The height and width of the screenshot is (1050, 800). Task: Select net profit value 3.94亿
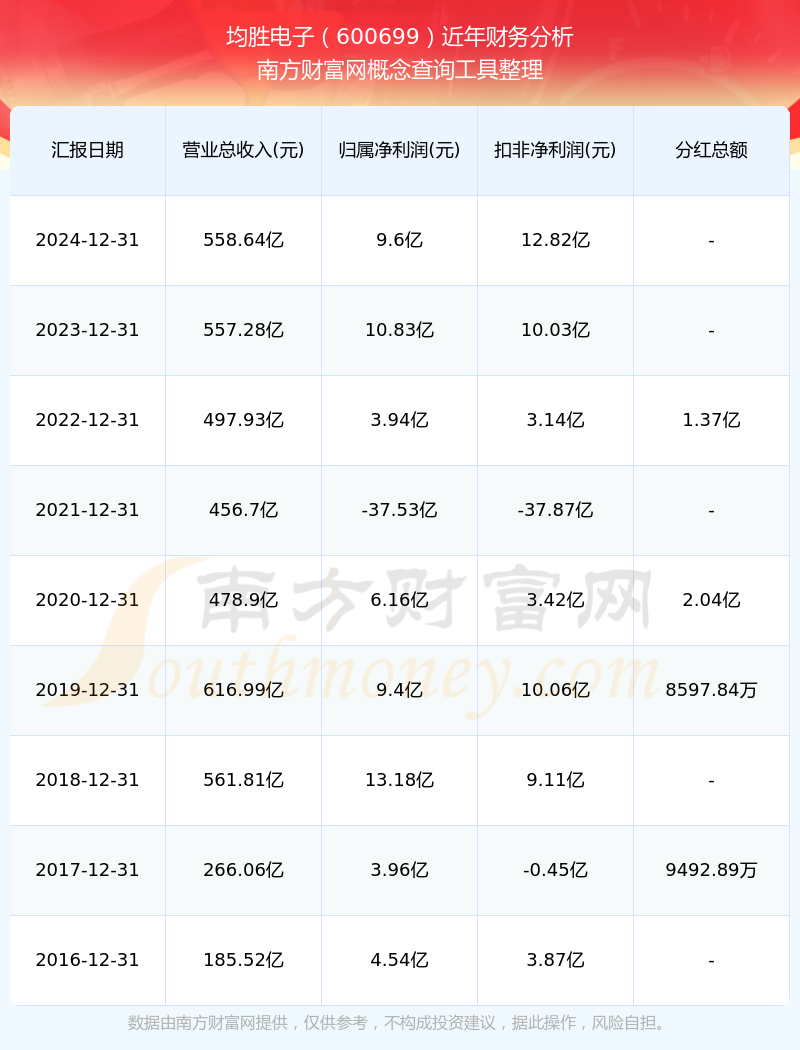[400, 420]
